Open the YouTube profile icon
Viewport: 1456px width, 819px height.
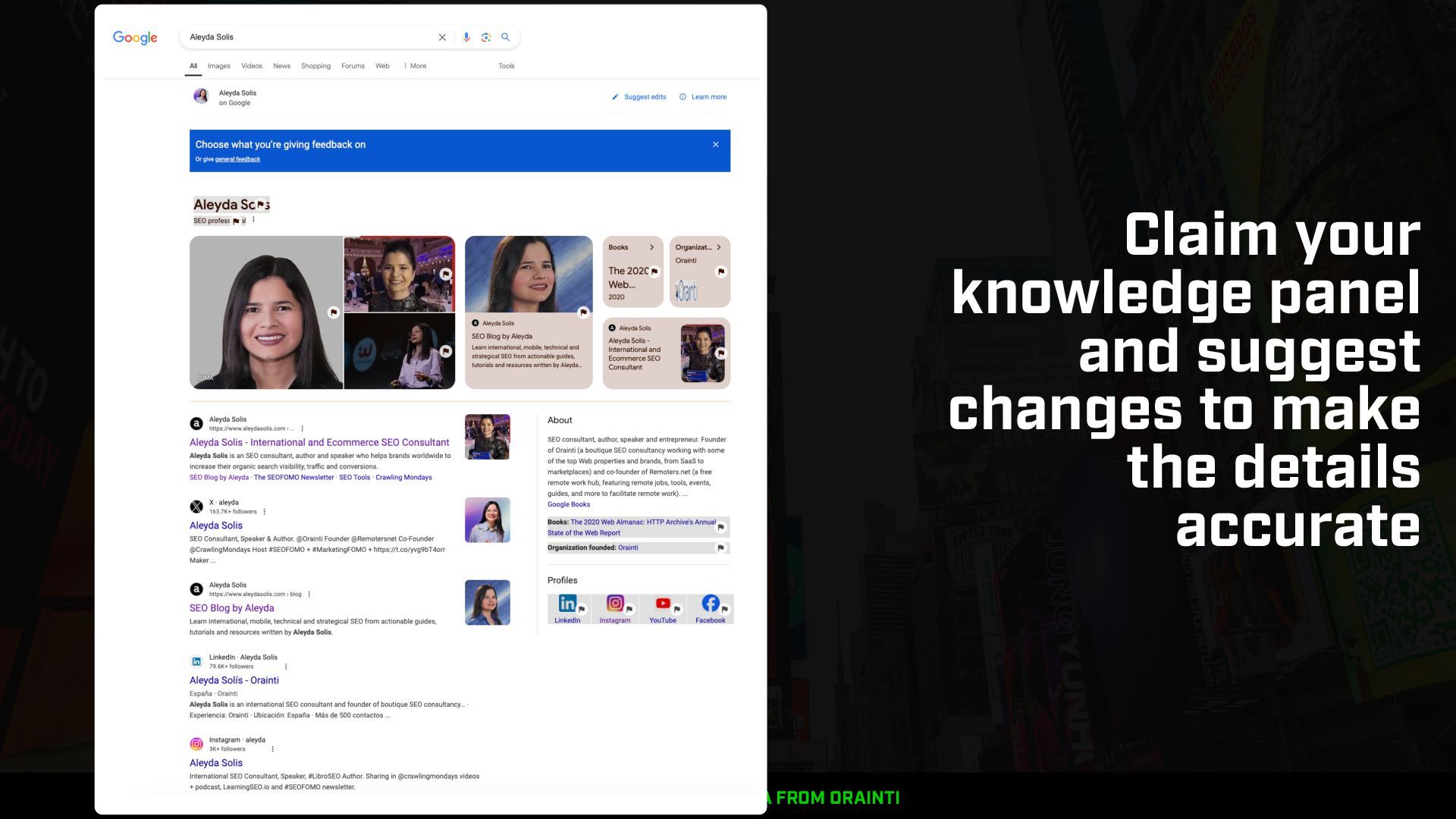tap(663, 604)
